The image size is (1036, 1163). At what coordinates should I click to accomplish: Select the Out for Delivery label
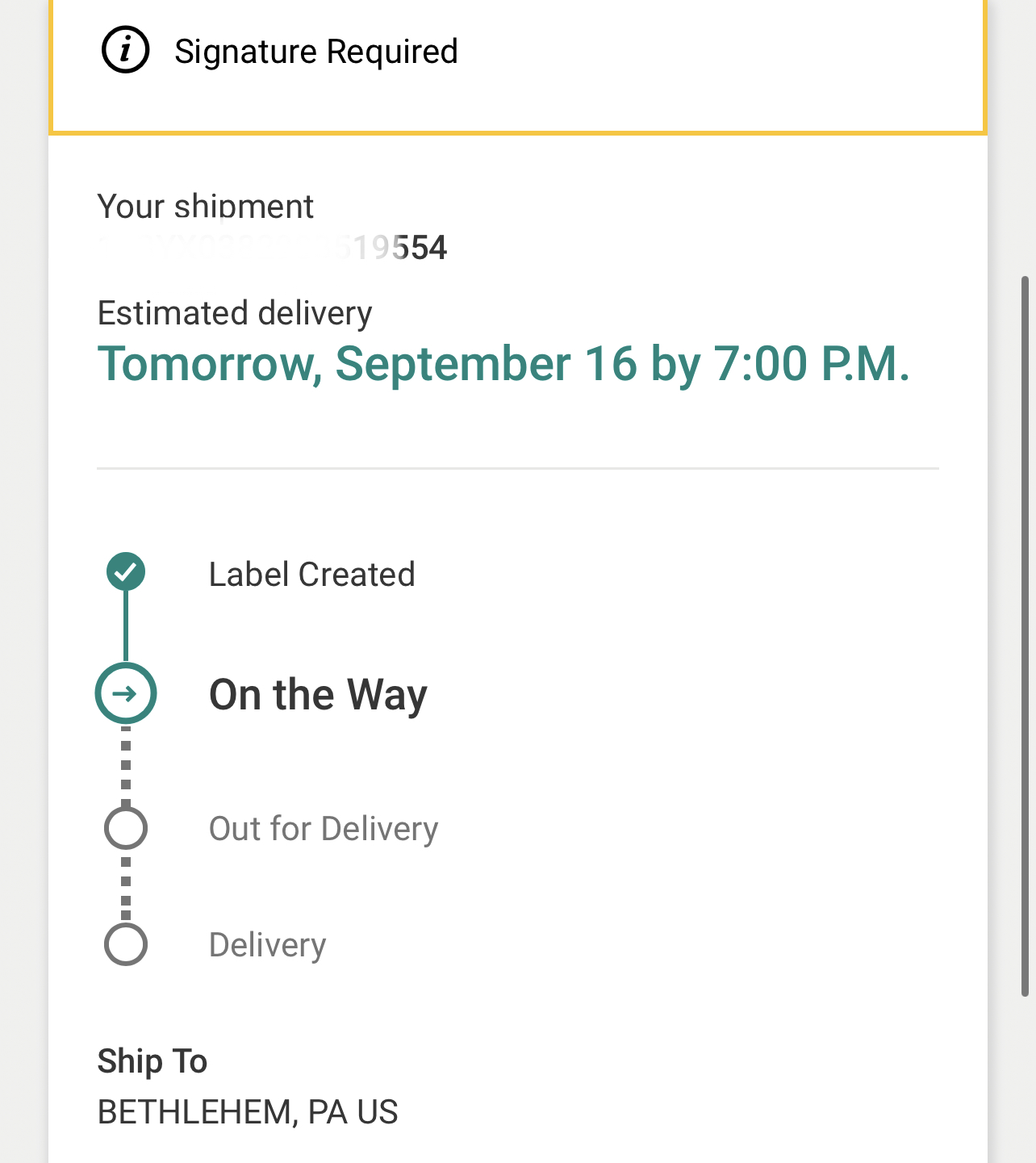click(323, 829)
